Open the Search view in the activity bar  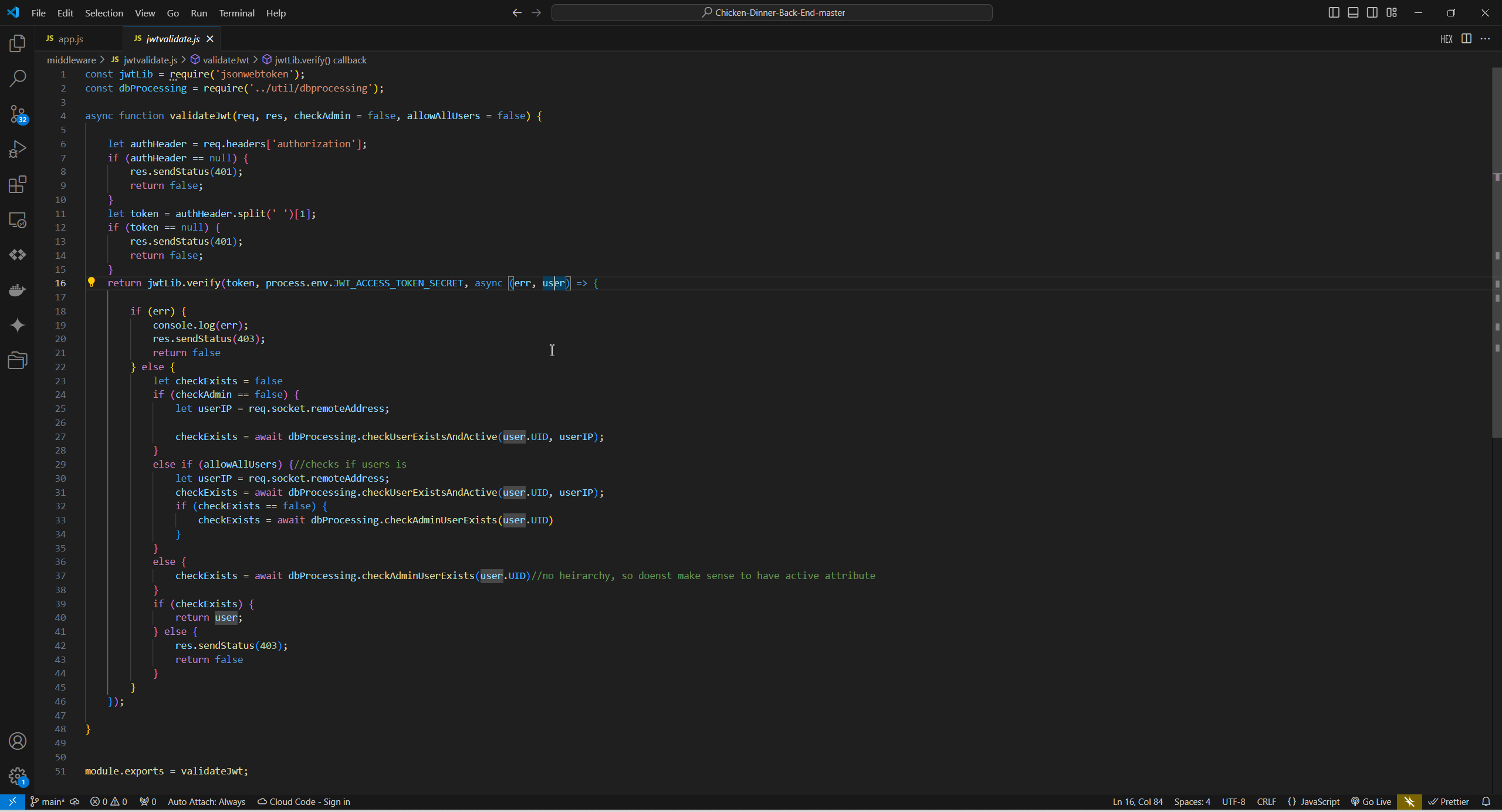(18, 78)
